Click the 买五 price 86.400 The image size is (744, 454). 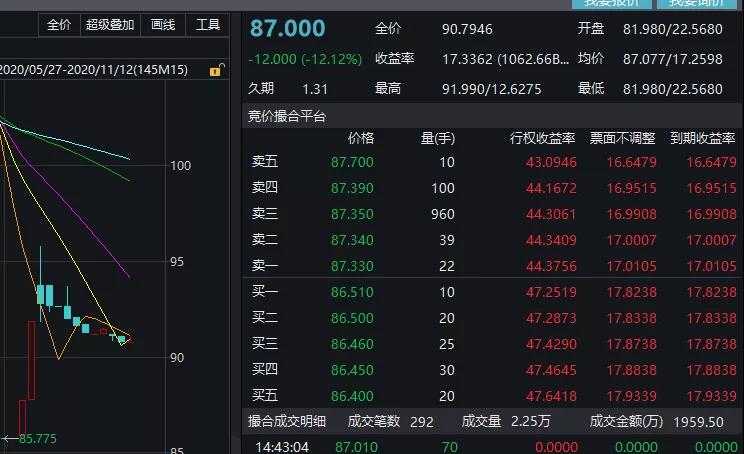(x=352, y=396)
